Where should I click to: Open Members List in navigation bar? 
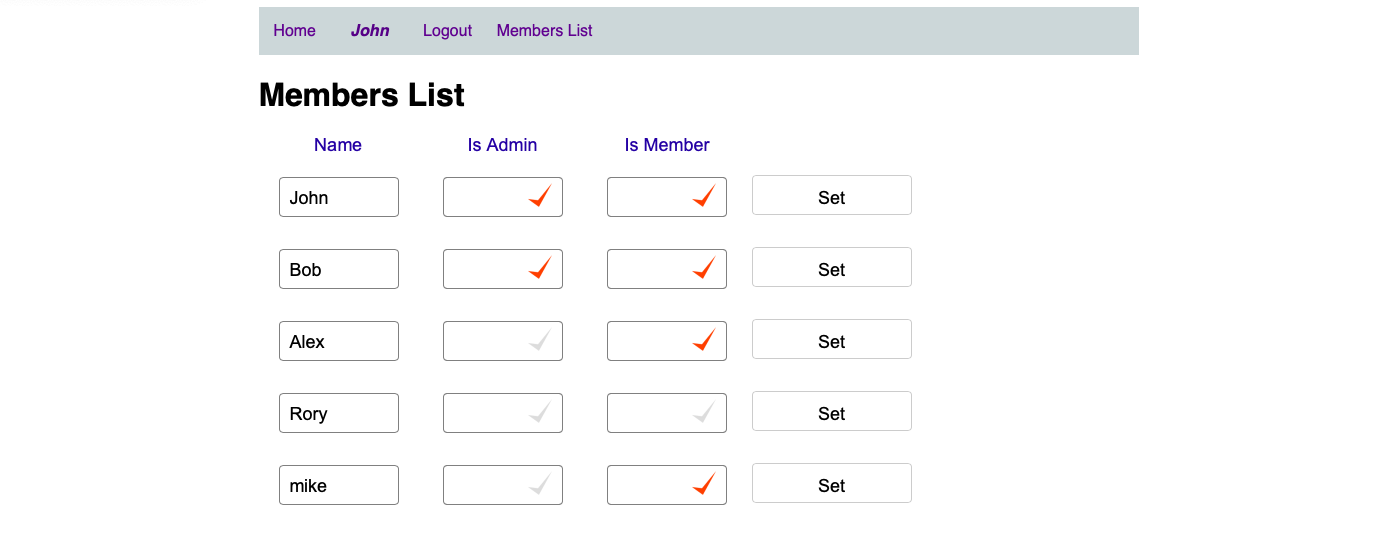544,31
